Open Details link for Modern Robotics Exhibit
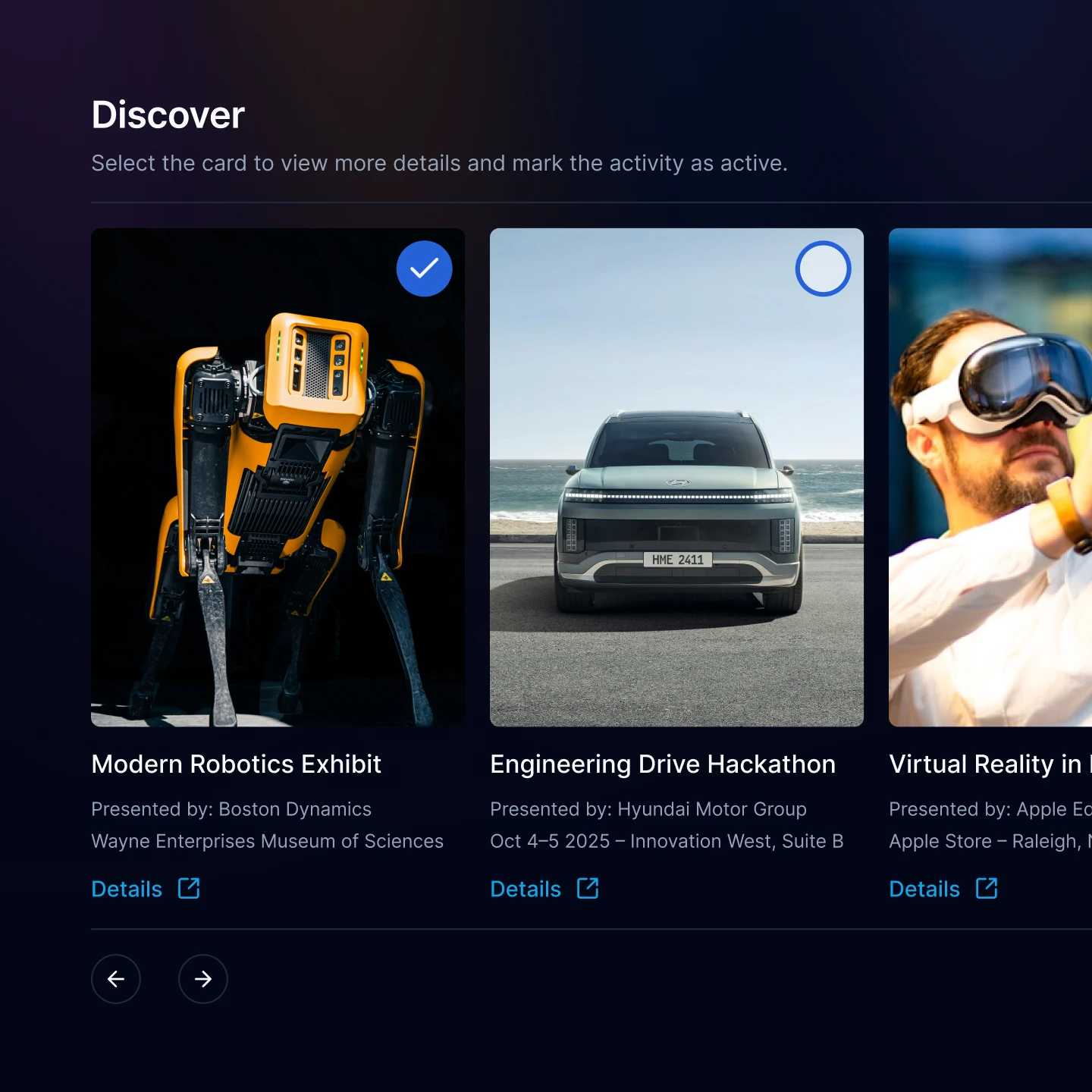 click(x=127, y=889)
